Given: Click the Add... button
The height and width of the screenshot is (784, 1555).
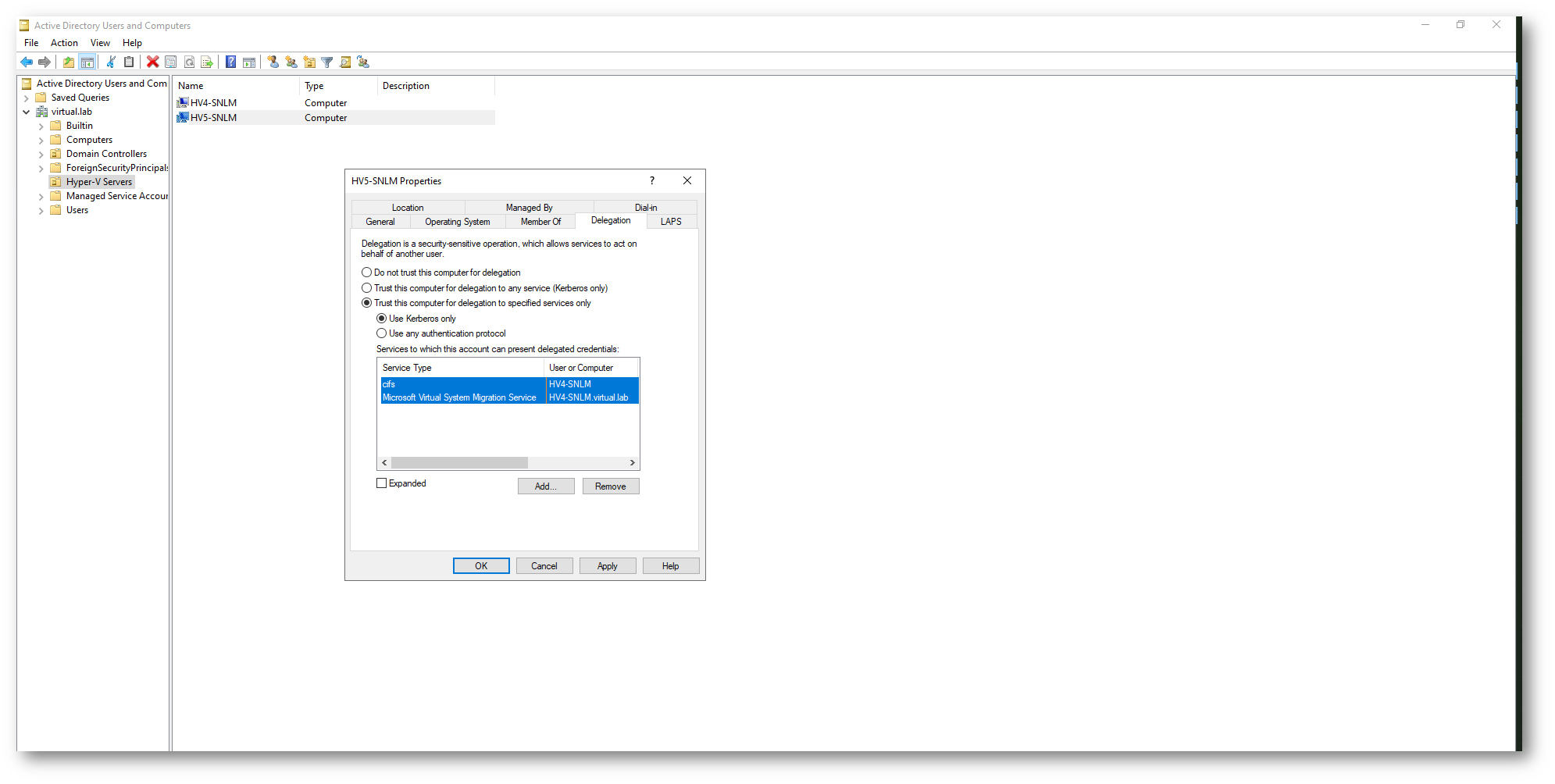Looking at the screenshot, I should pyautogui.click(x=546, y=486).
